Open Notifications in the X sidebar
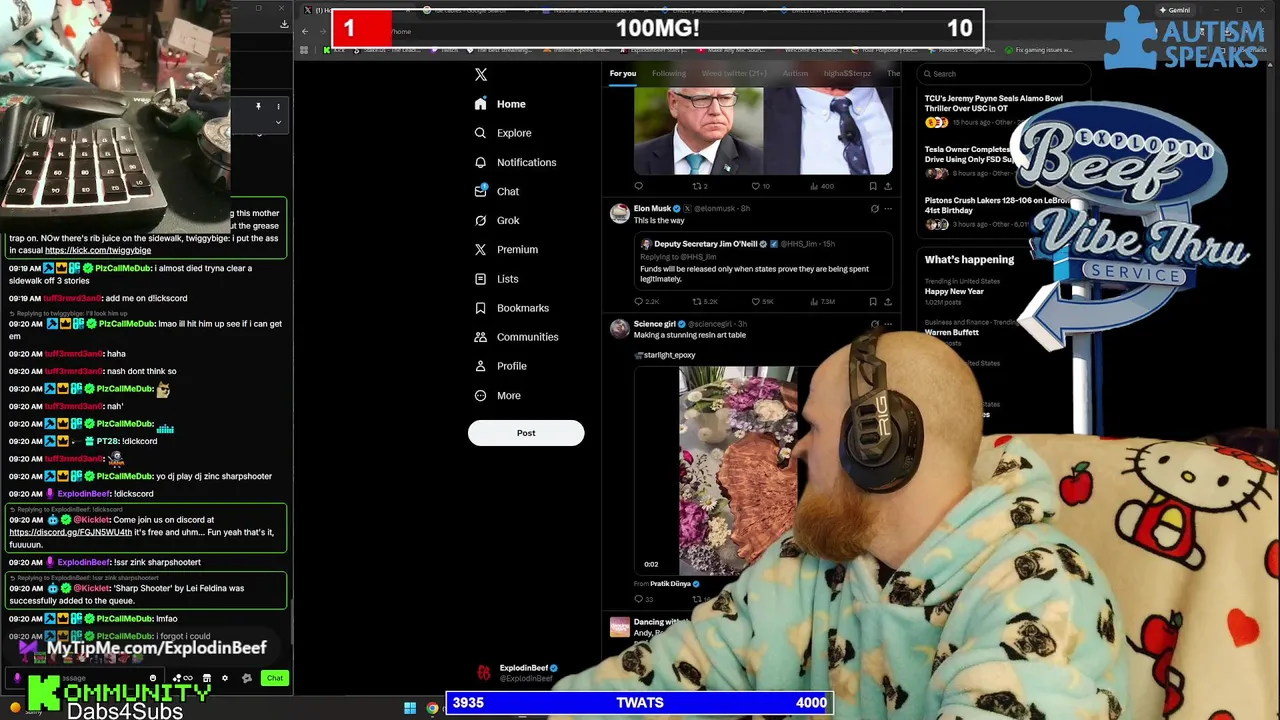This screenshot has width=1280, height=720. pos(515,162)
